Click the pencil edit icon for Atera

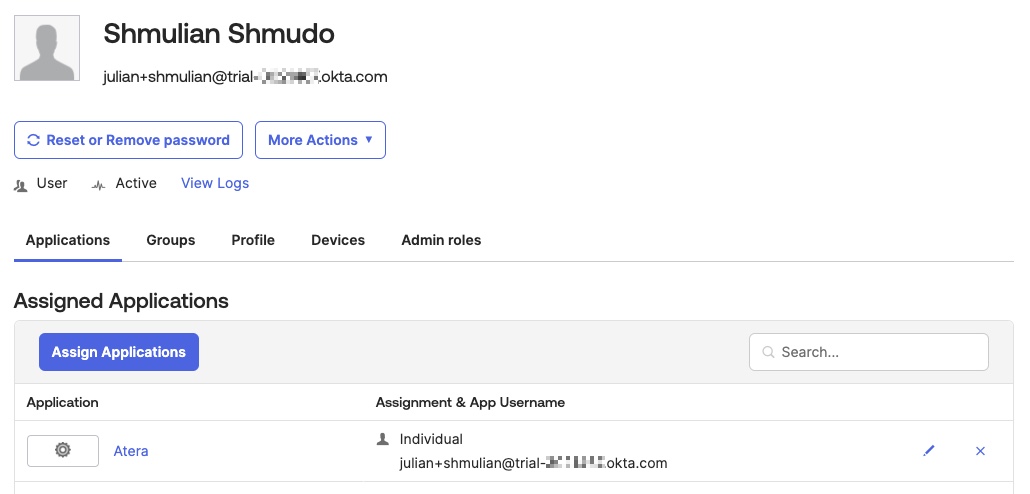tap(928, 451)
